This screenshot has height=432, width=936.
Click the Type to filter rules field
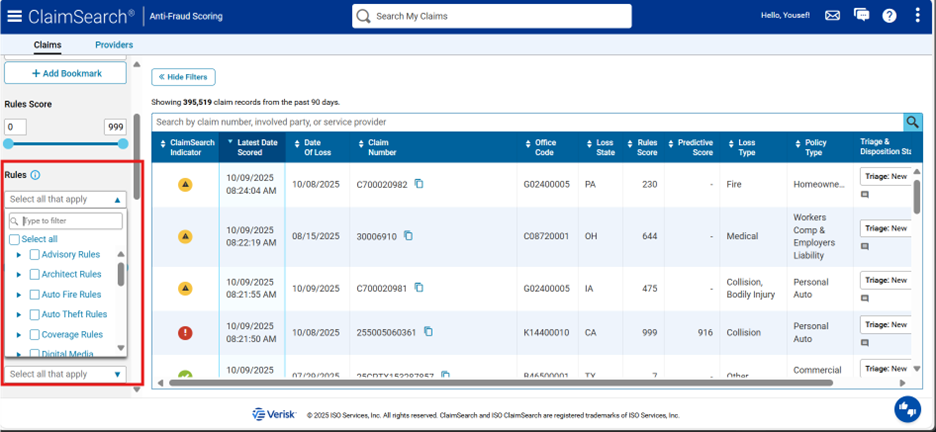(x=66, y=221)
